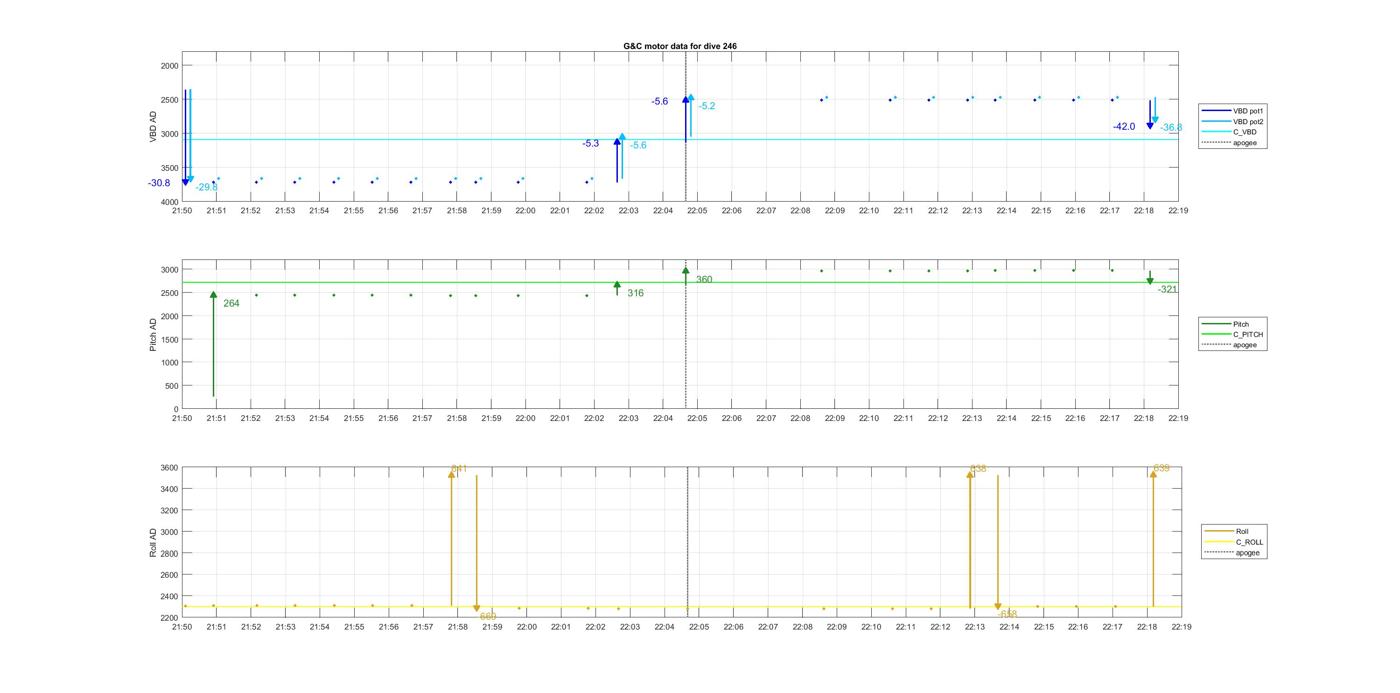Click the '22:19' tick under the VBD plot
The width and height of the screenshot is (1400, 693).
[1178, 211]
